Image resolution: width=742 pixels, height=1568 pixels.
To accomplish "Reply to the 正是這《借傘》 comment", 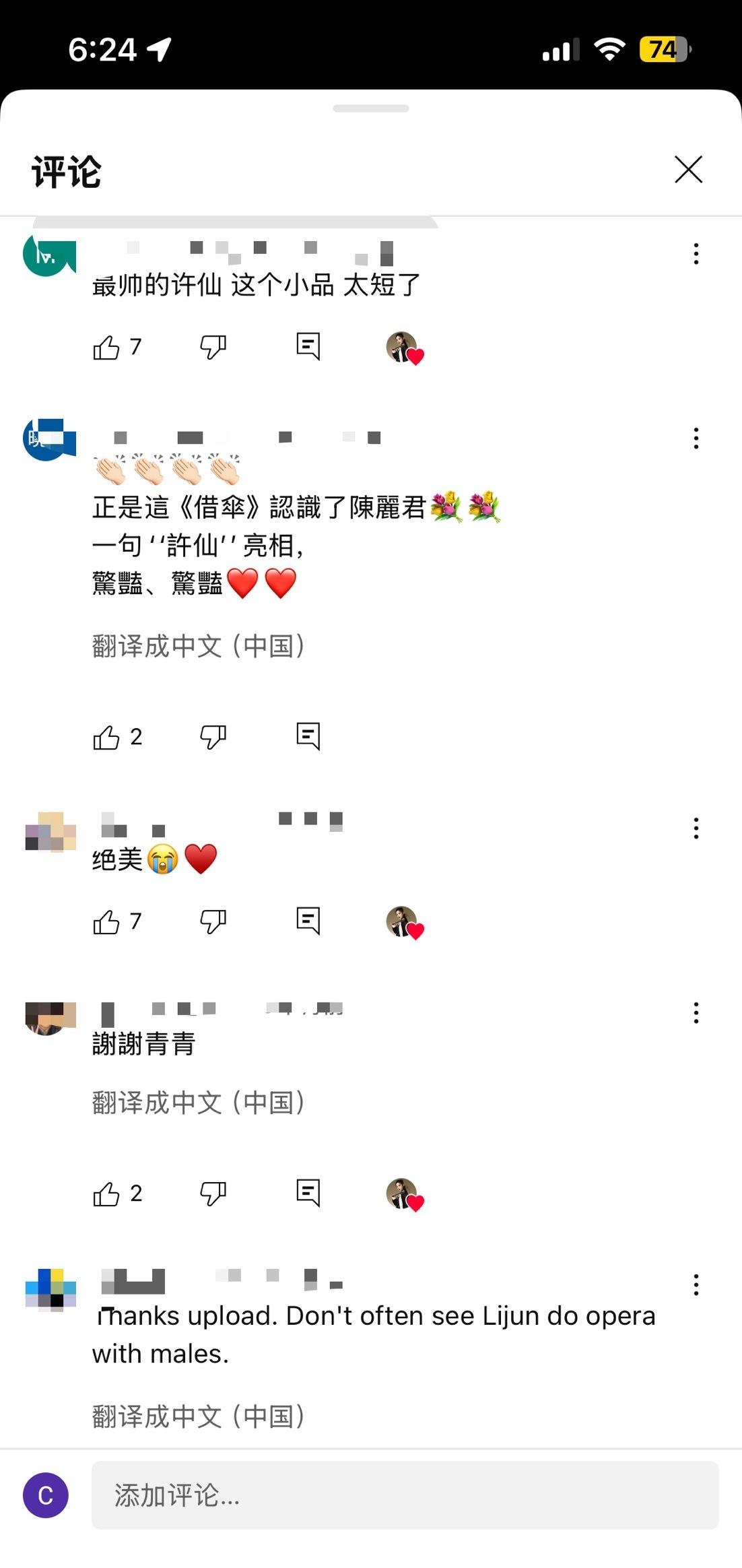I will click(x=308, y=737).
